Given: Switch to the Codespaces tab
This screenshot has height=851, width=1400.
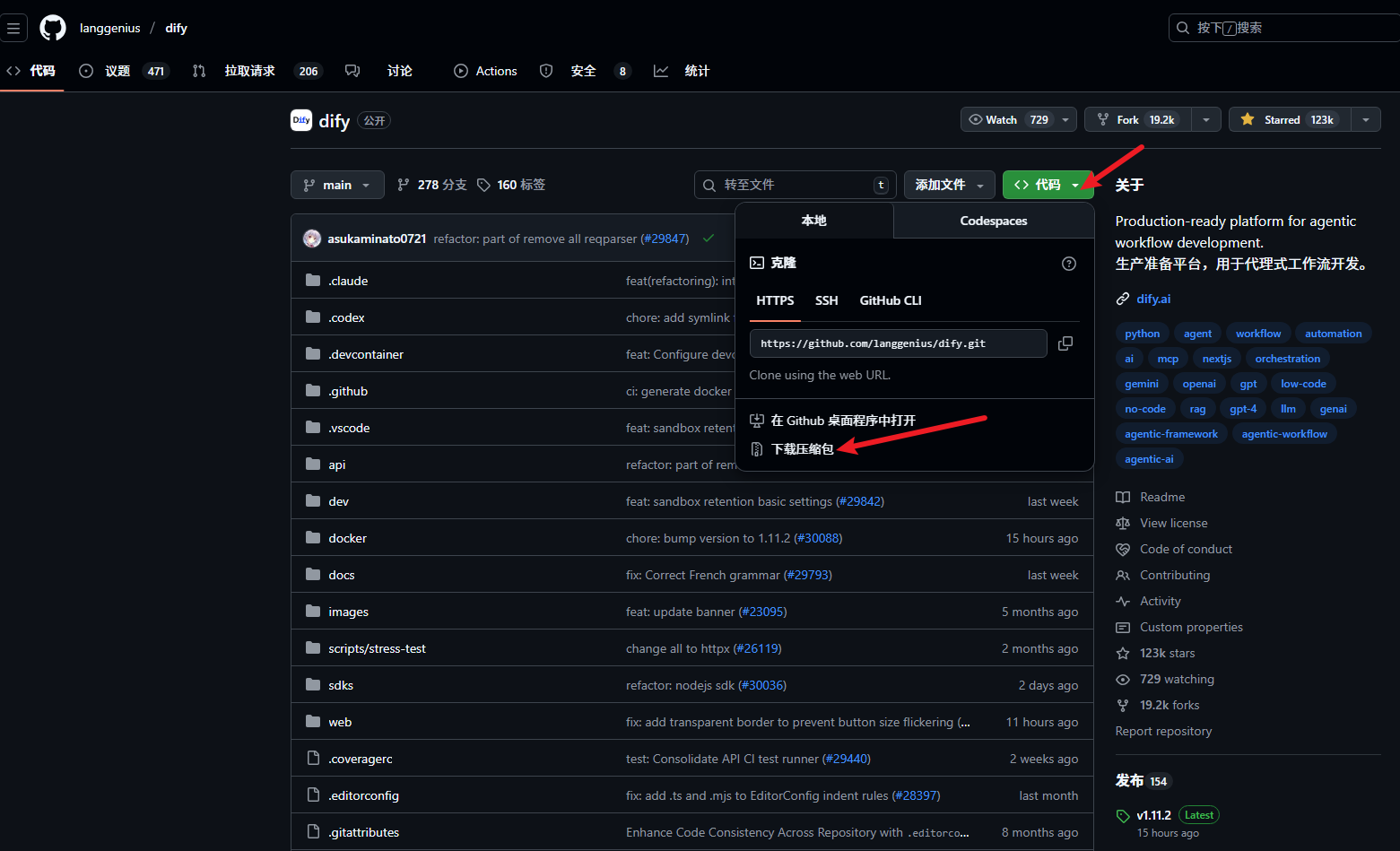Looking at the screenshot, I should pos(993,221).
